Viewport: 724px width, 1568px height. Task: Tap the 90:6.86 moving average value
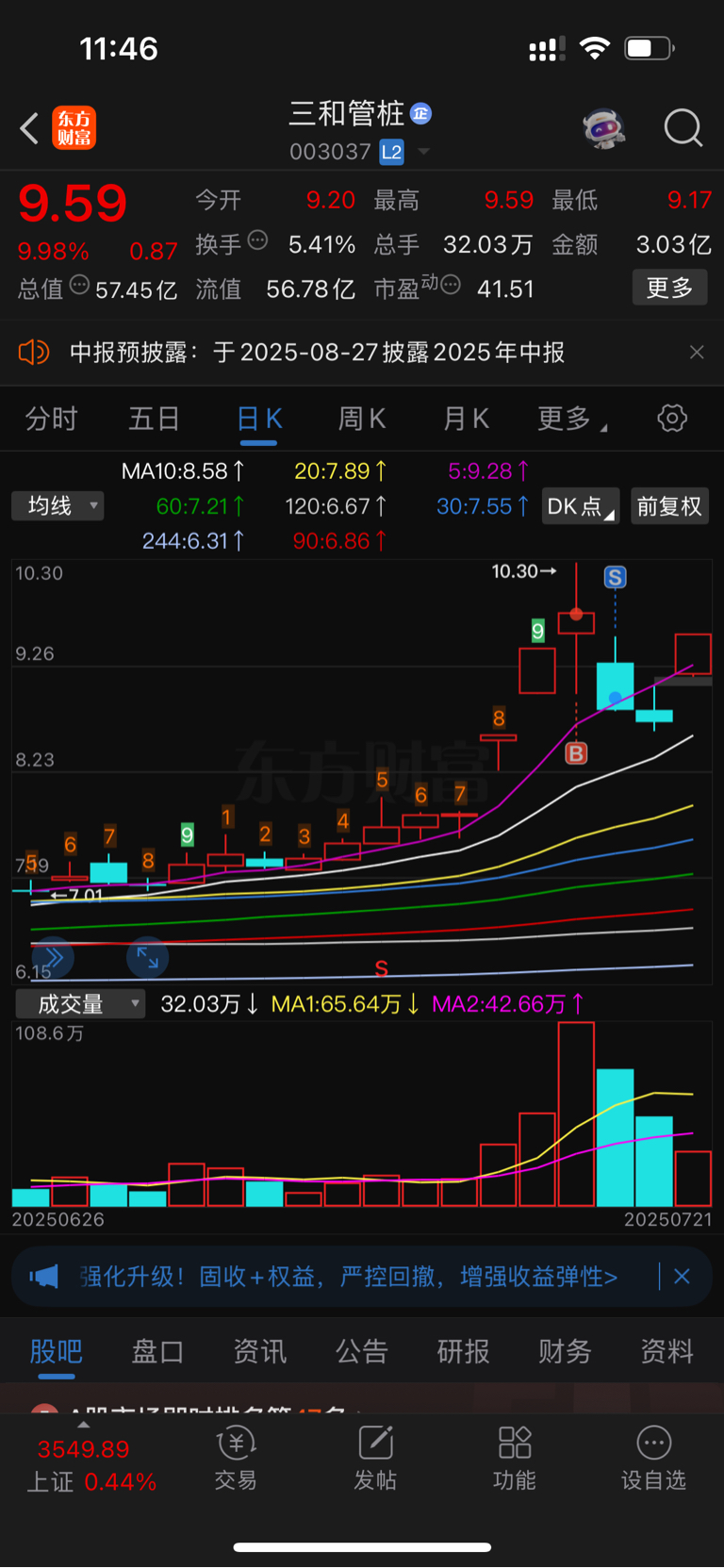pyautogui.click(x=340, y=541)
